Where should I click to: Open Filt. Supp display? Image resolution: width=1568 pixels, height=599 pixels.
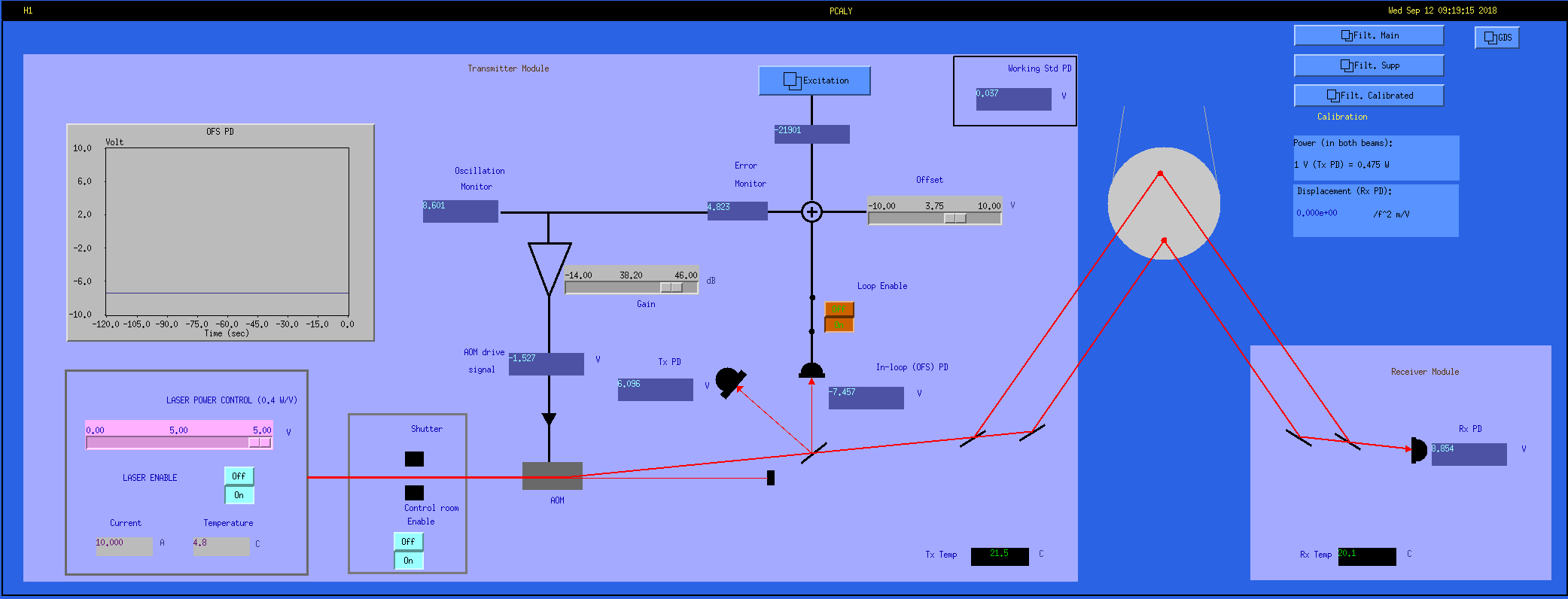tap(1369, 65)
